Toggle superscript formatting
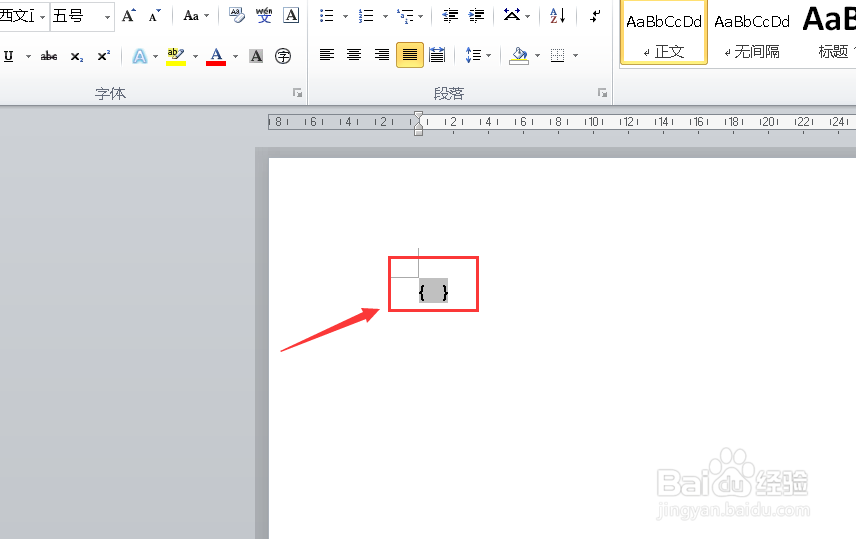Screen dimensions: 856x539 coord(103,56)
